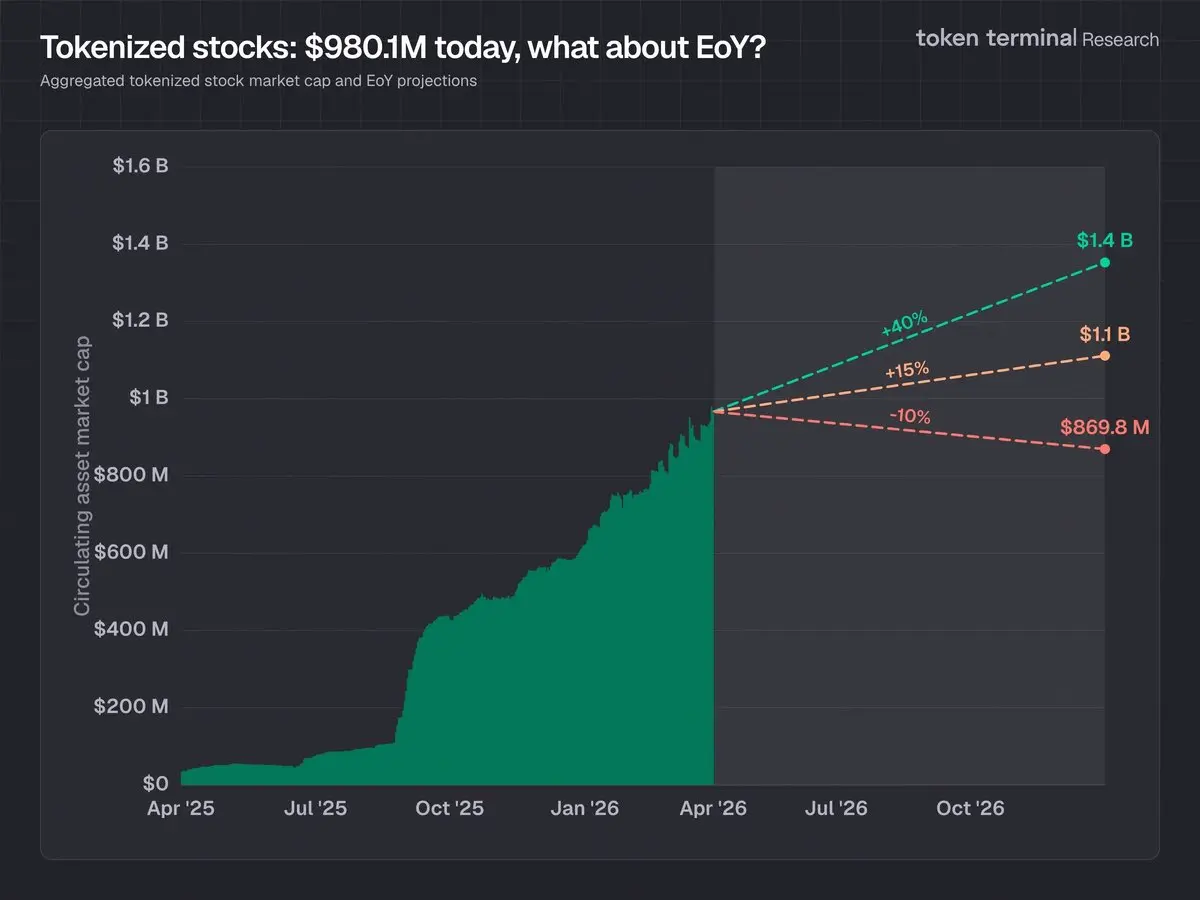Click the Jul '26 x-axis label
The height and width of the screenshot is (900, 1200).
pos(836,808)
